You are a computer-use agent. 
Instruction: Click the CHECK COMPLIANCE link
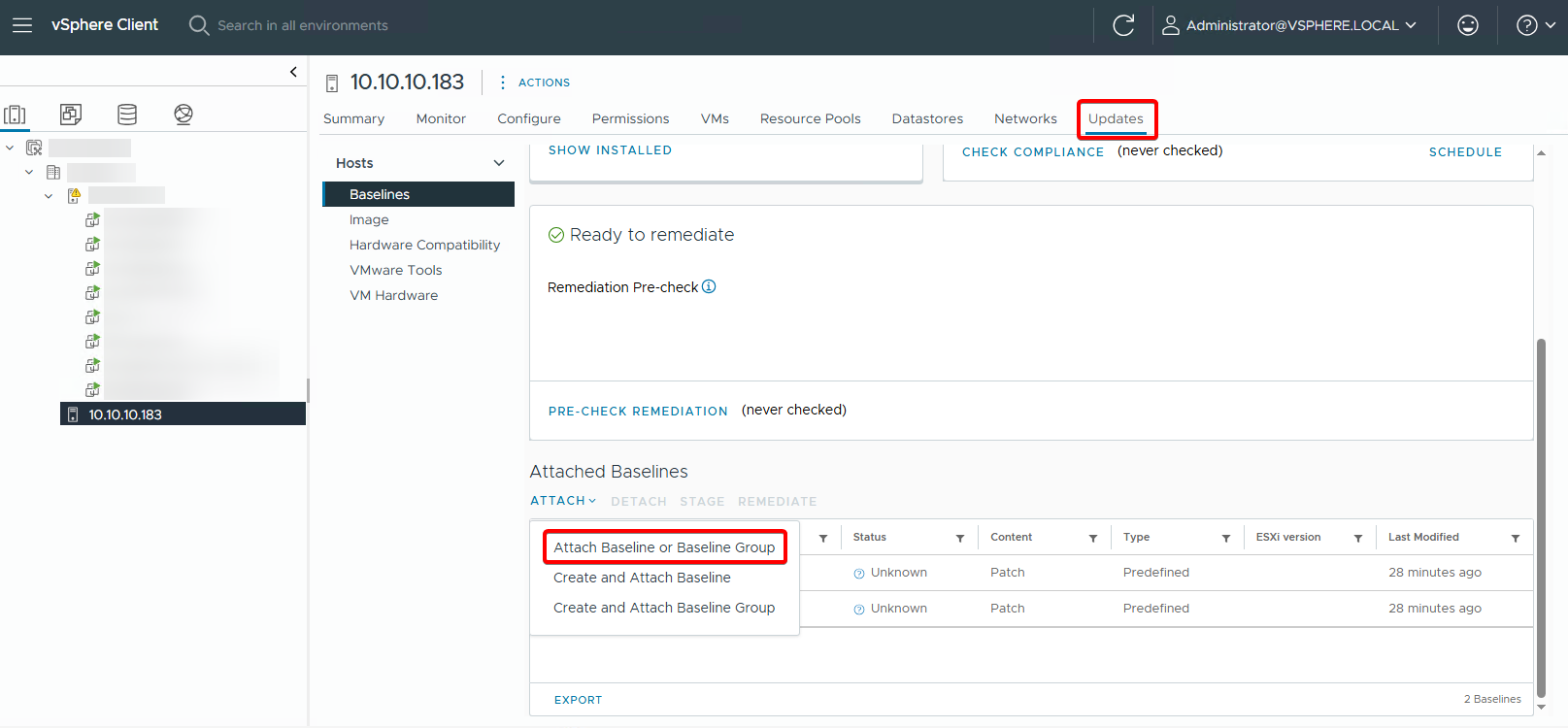tap(1032, 151)
